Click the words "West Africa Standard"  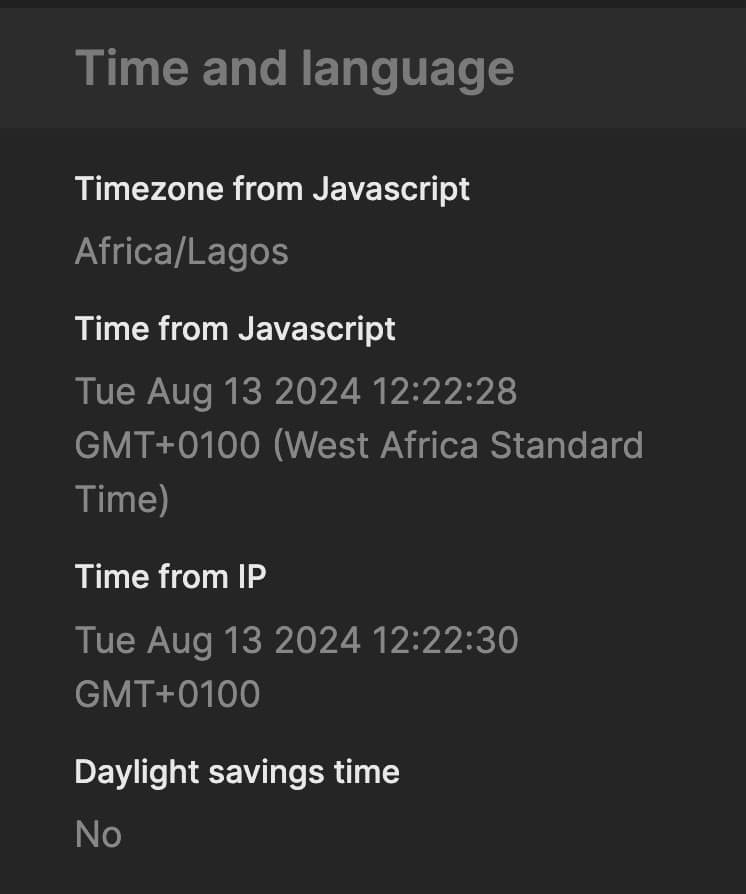click(x=463, y=445)
